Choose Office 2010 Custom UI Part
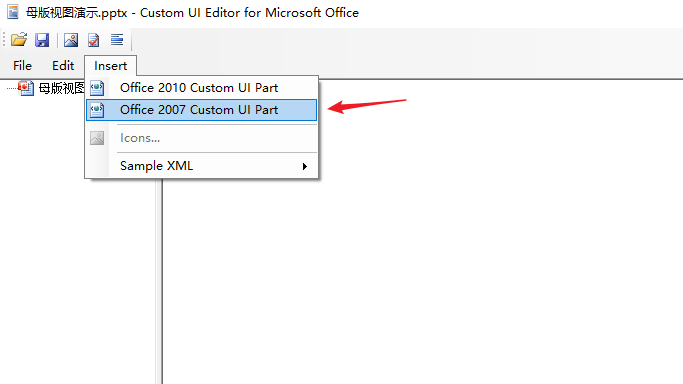The image size is (683, 384). click(201, 88)
